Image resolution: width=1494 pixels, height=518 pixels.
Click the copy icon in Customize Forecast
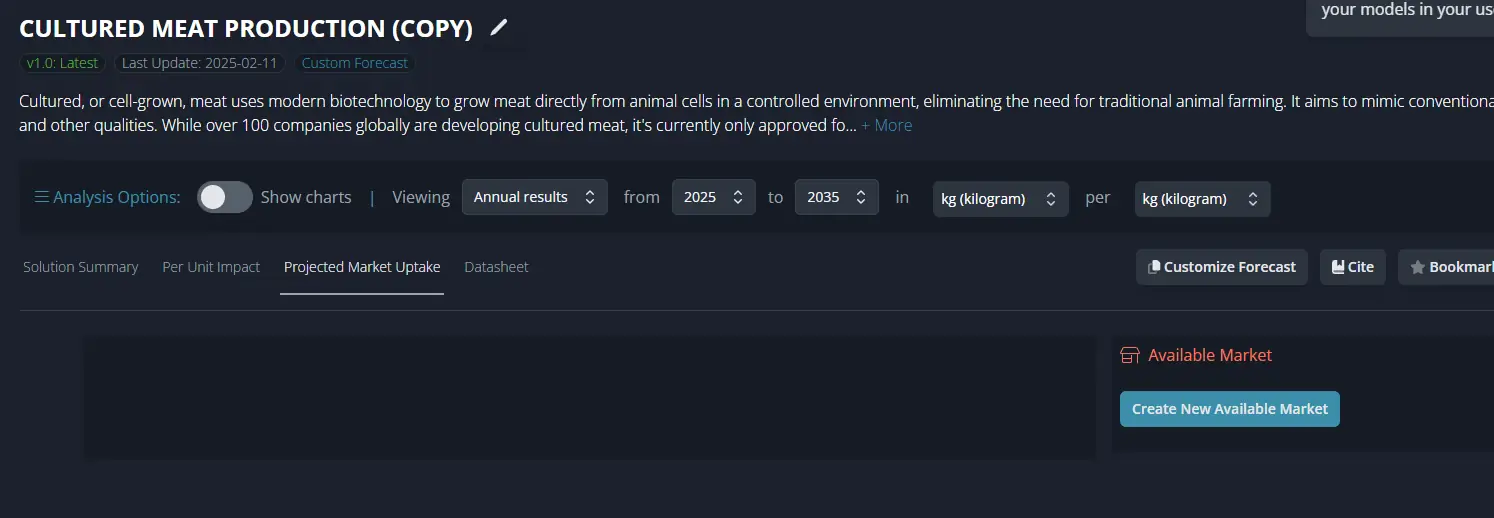[1154, 267]
